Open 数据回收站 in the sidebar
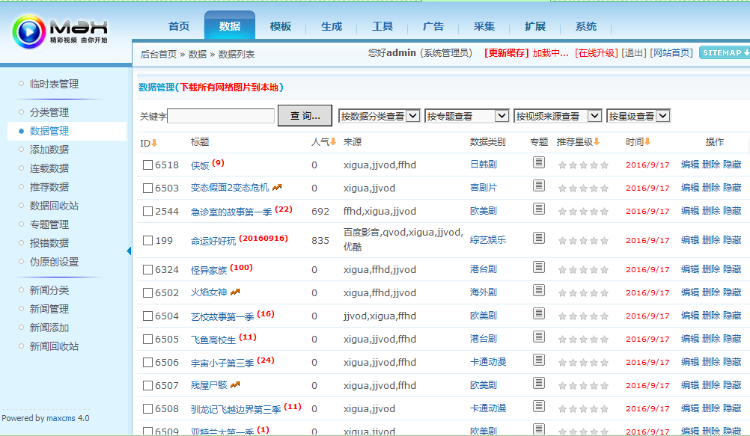Image resolution: width=750 pixels, height=436 pixels. pos(54,206)
